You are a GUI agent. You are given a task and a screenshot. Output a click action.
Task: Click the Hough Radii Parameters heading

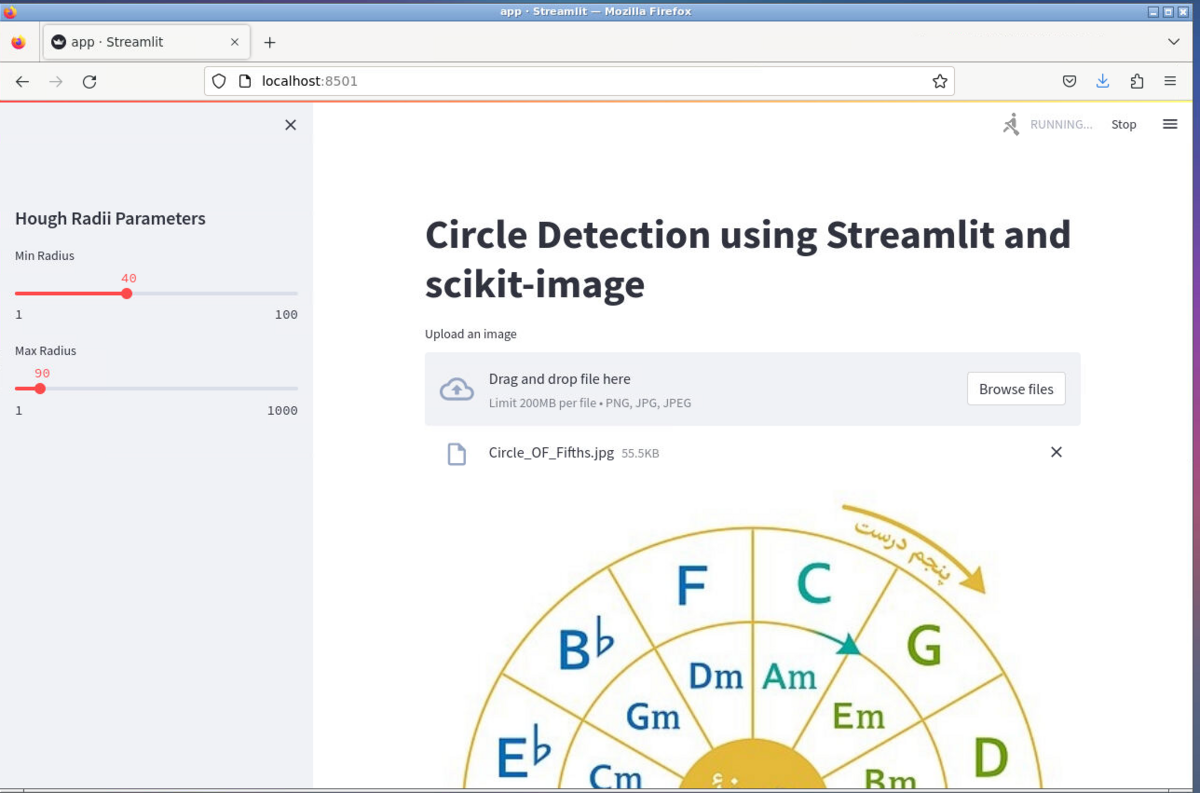(x=110, y=219)
